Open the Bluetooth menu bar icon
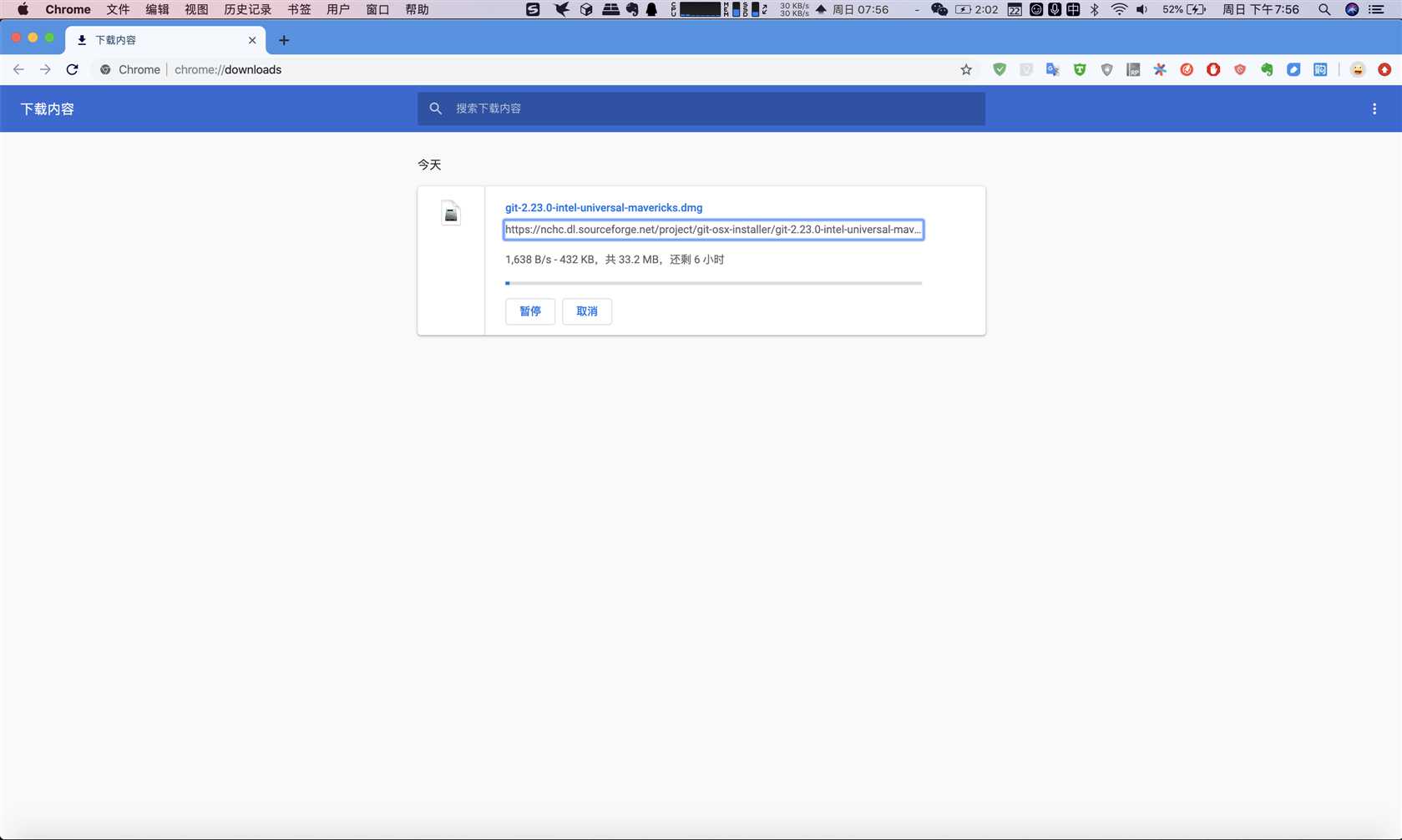 (x=1095, y=10)
